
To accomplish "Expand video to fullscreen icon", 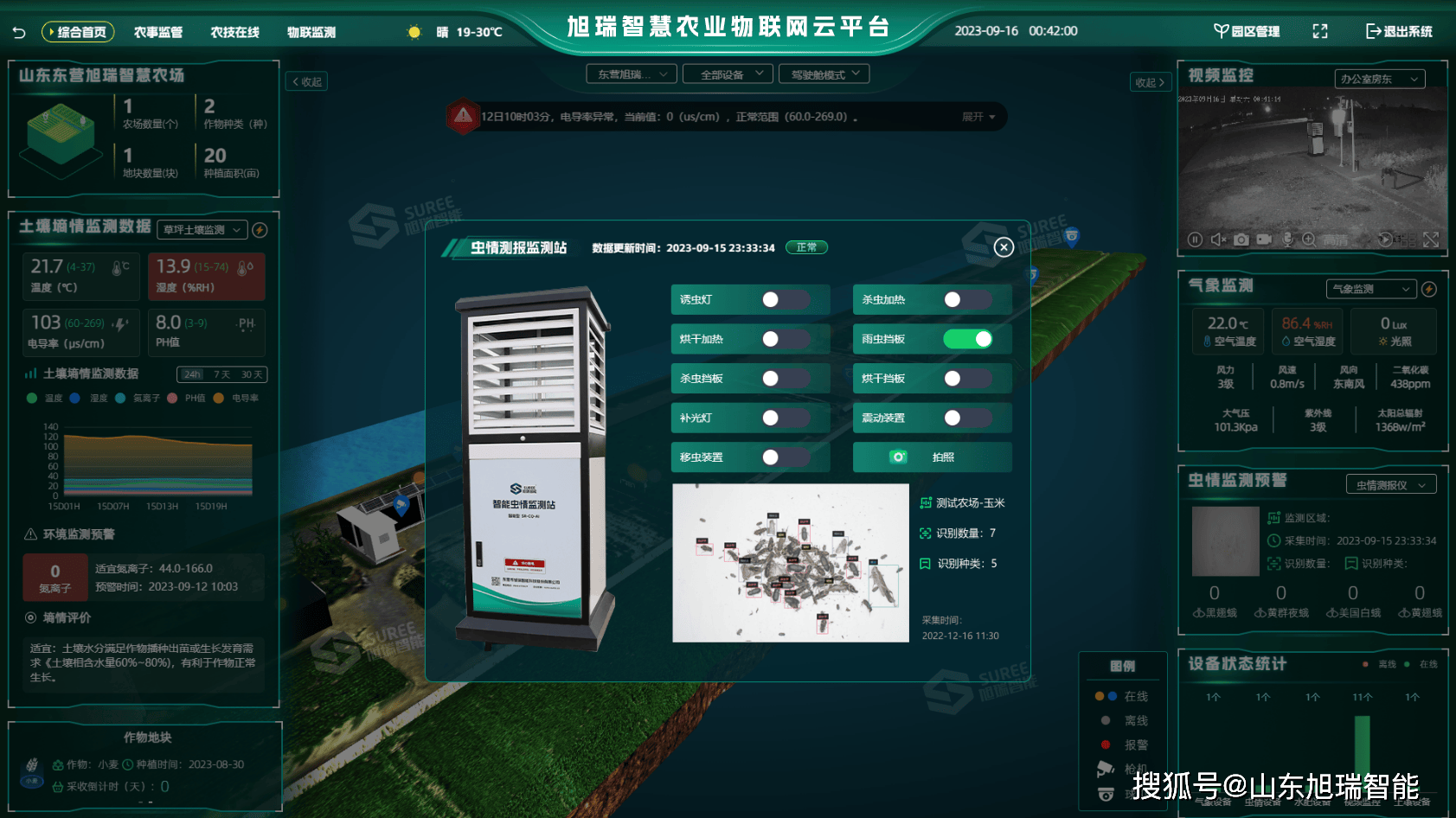I will [x=1431, y=240].
